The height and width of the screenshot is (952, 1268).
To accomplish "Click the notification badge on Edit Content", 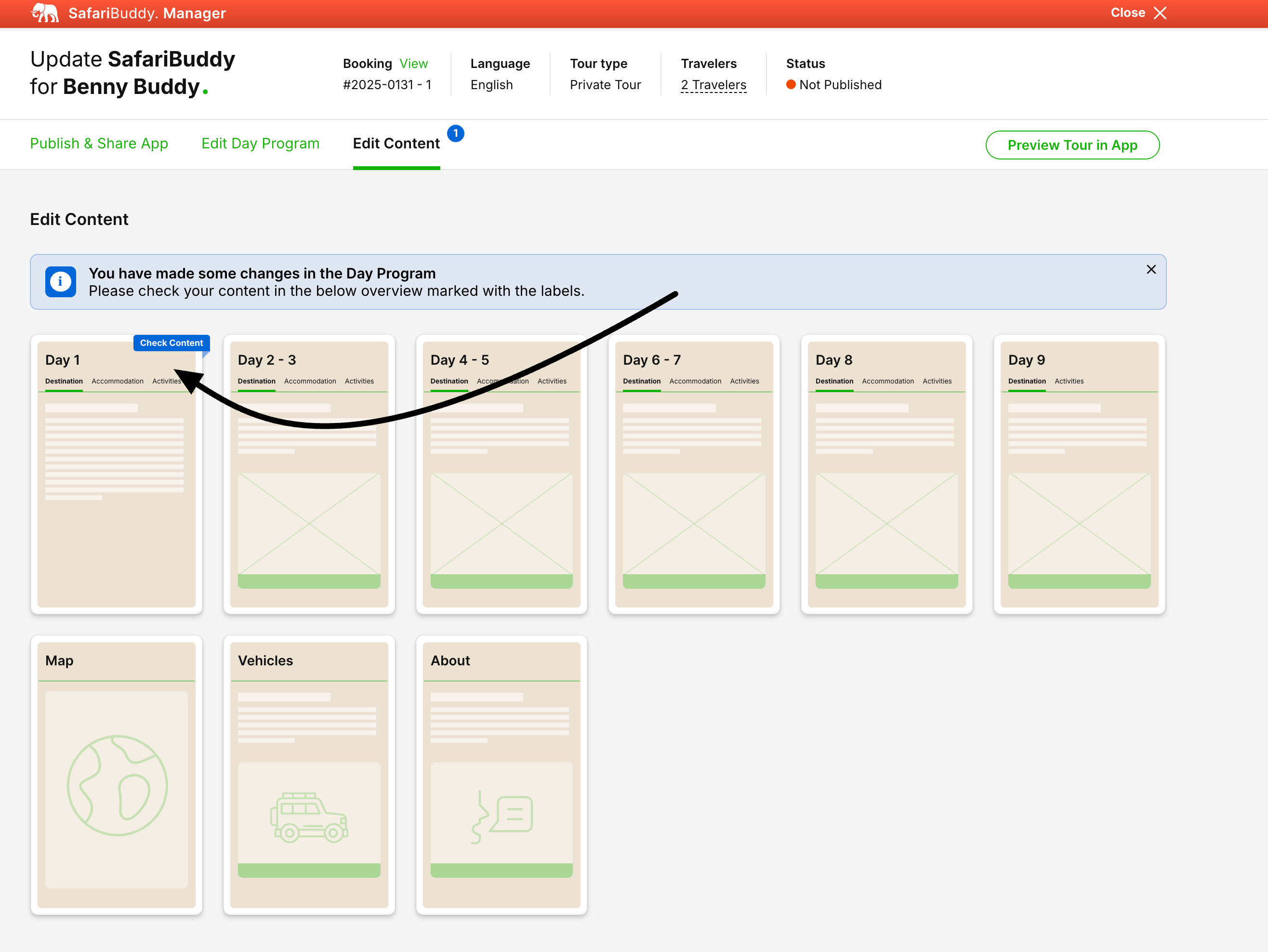I will pyautogui.click(x=455, y=133).
